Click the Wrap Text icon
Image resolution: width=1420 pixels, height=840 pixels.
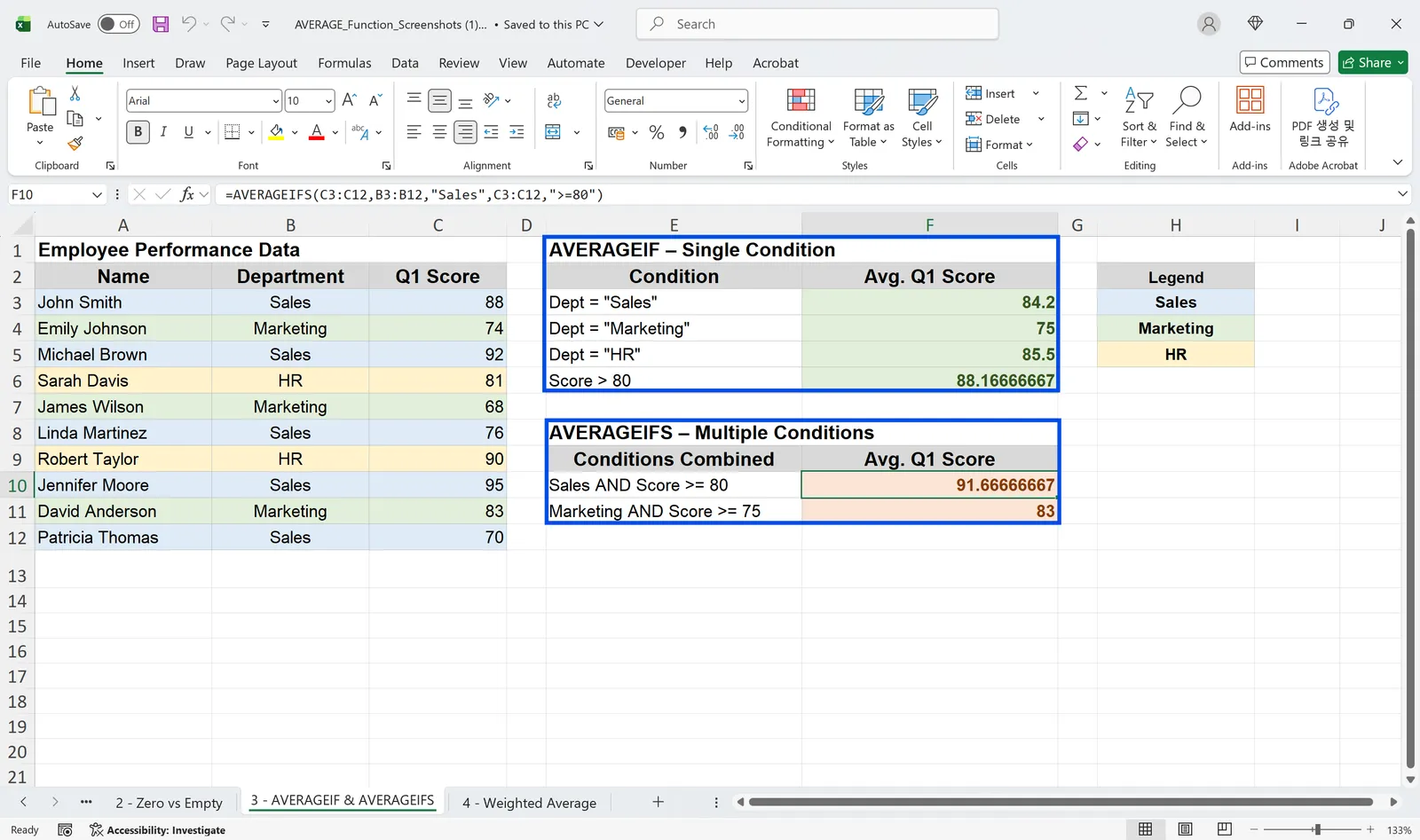[x=555, y=100]
